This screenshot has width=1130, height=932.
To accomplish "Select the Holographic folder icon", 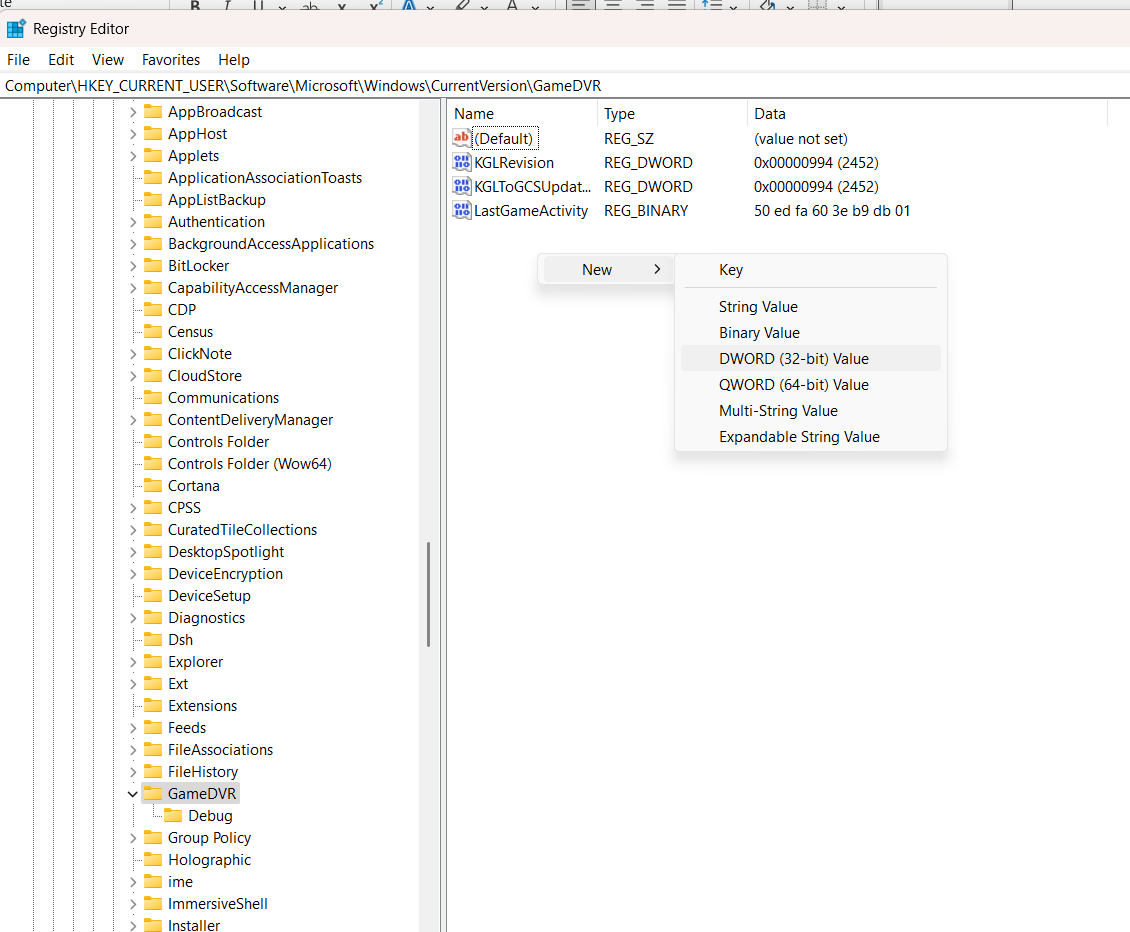I will pos(153,859).
